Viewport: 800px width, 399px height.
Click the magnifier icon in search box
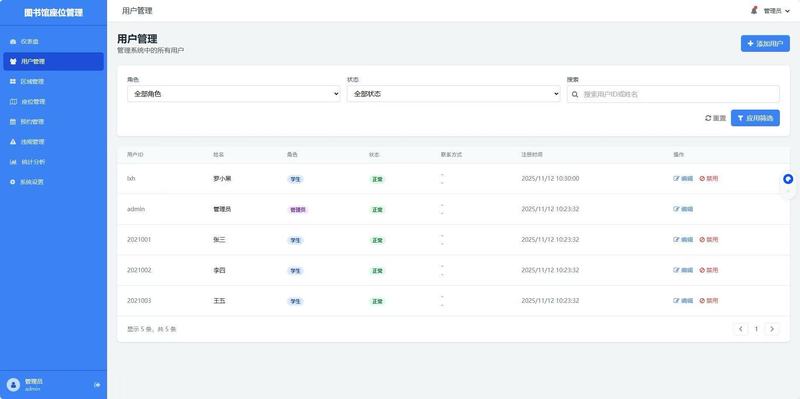(575, 94)
